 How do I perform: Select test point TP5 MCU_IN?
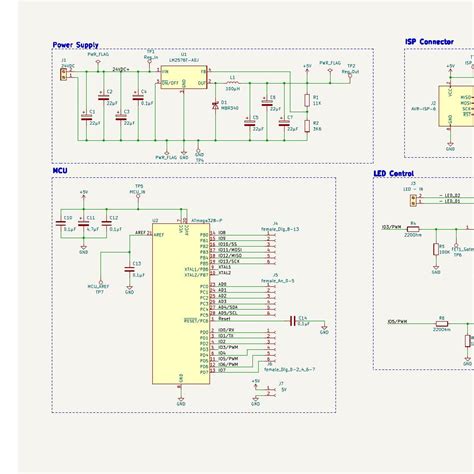point(138,196)
